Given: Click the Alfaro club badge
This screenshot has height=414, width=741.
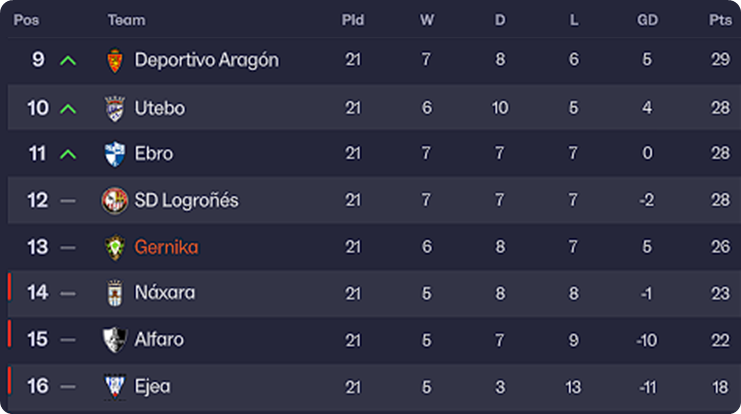Looking at the screenshot, I should (x=116, y=339).
